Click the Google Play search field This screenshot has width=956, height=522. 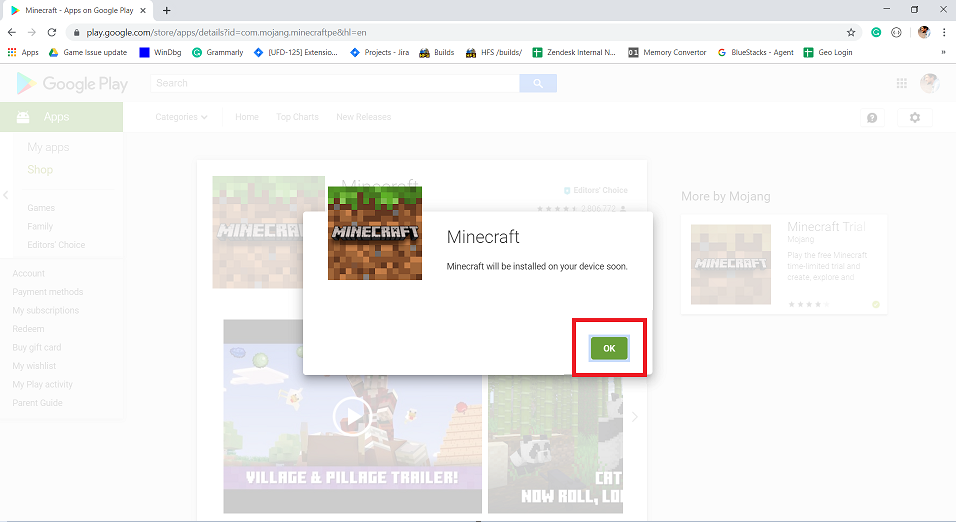(335, 84)
